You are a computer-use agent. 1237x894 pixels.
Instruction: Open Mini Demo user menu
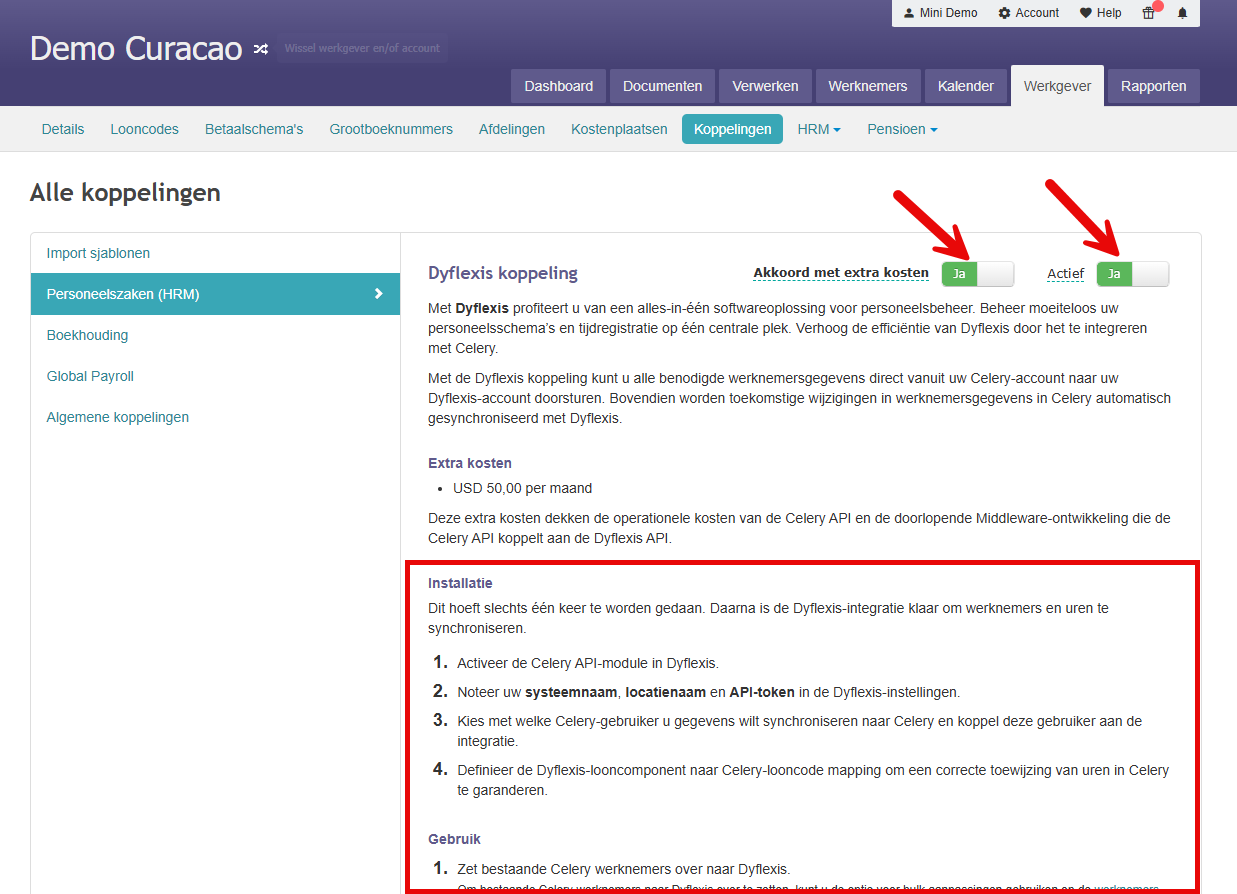(940, 13)
